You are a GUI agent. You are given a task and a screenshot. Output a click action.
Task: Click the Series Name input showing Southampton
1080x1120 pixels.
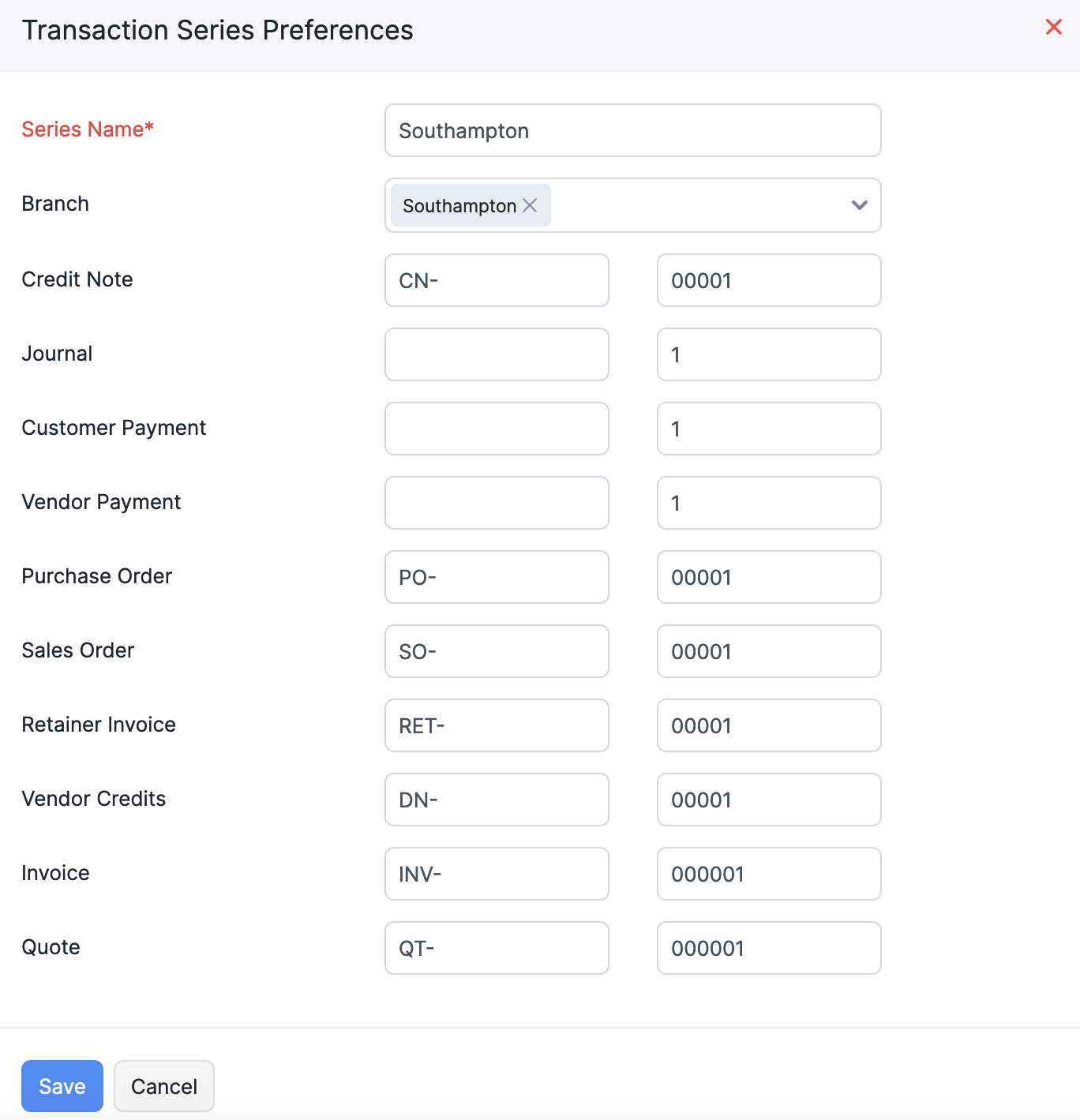(632, 130)
